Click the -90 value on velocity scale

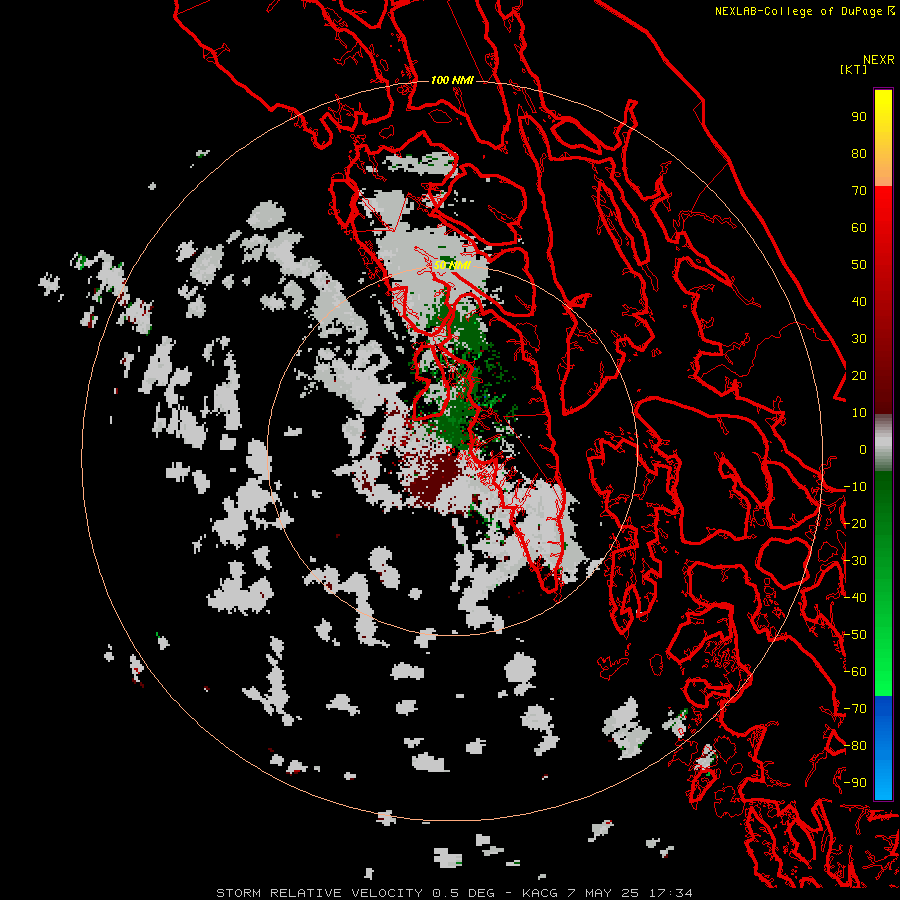[x=855, y=783]
